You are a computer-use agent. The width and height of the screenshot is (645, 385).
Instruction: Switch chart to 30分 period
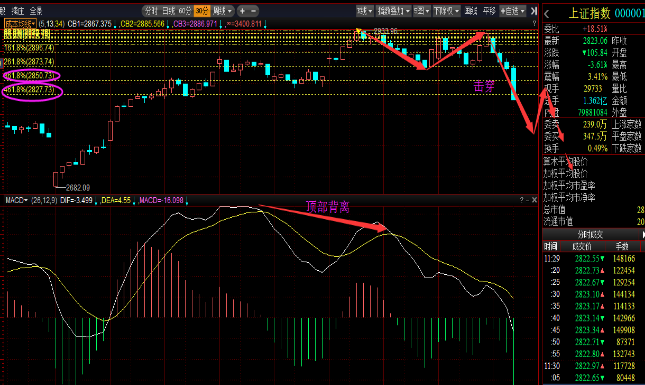202,11
